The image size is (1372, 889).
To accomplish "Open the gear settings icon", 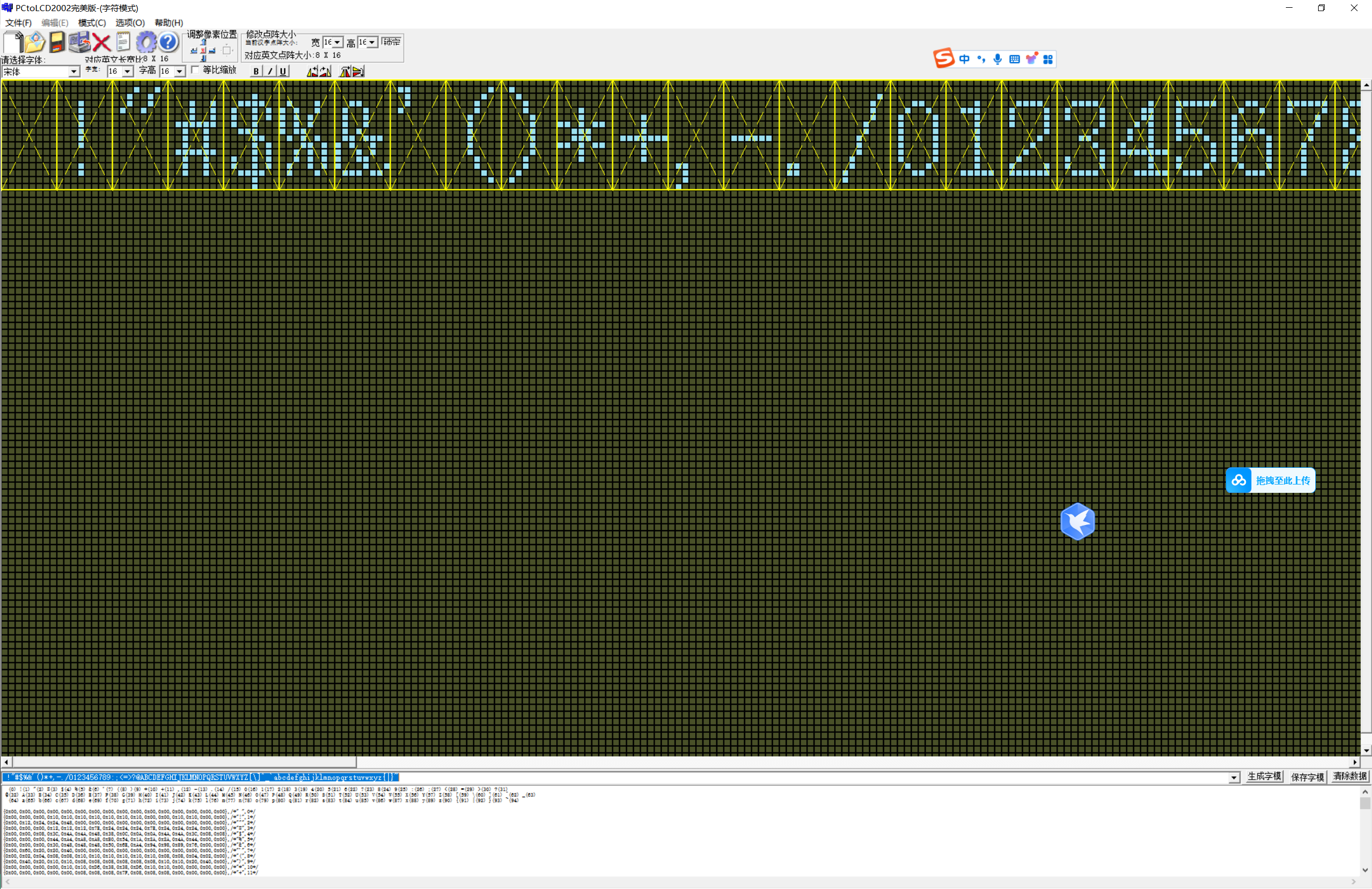I will [146, 42].
